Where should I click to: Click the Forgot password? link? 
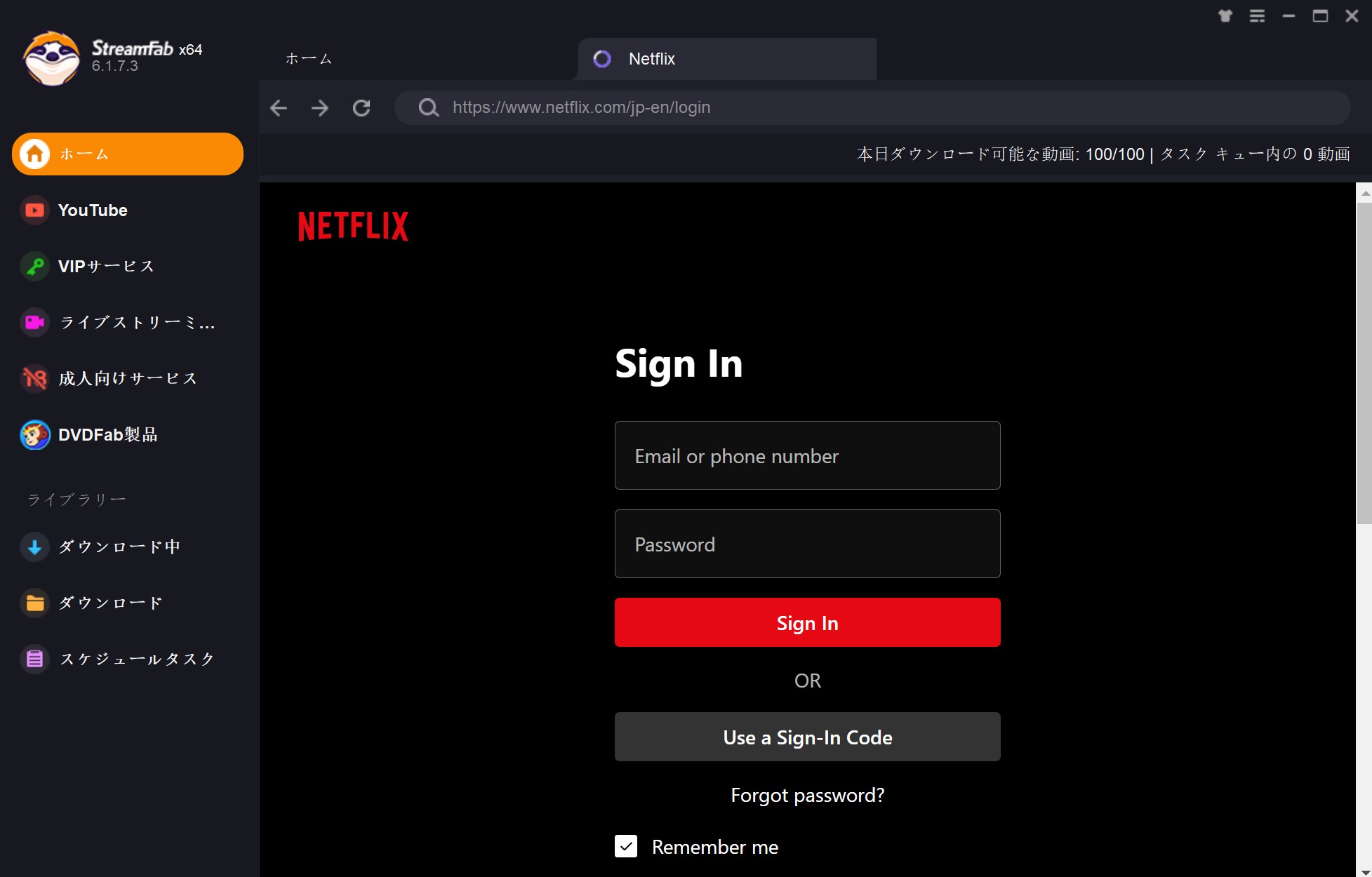(x=807, y=795)
